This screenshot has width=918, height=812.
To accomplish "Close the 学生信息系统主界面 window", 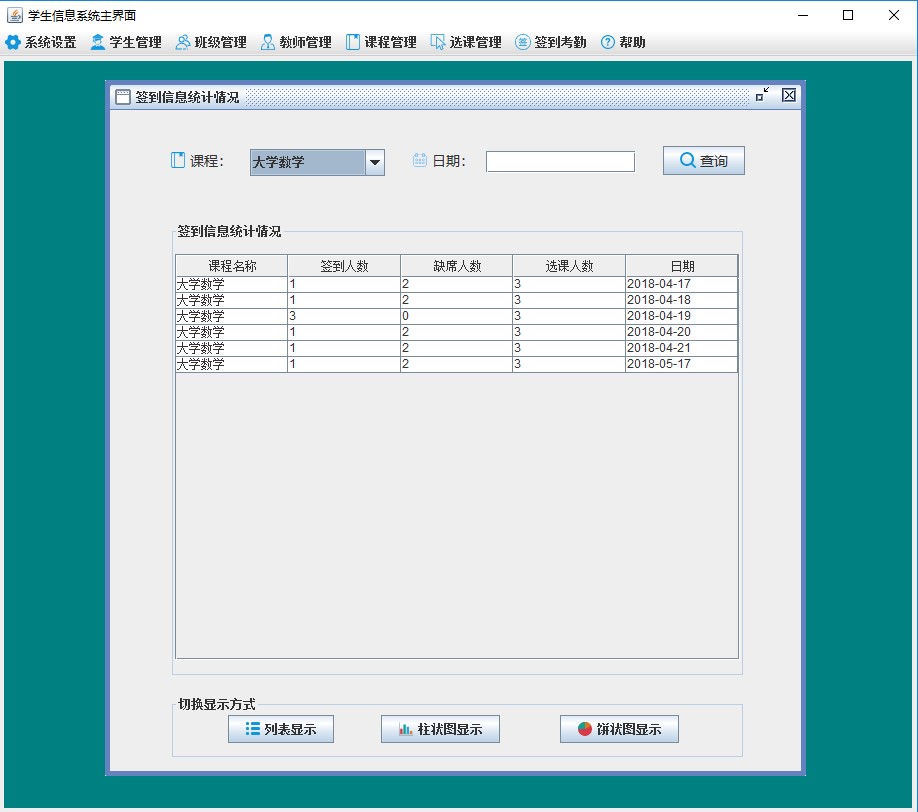I will click(x=893, y=15).
